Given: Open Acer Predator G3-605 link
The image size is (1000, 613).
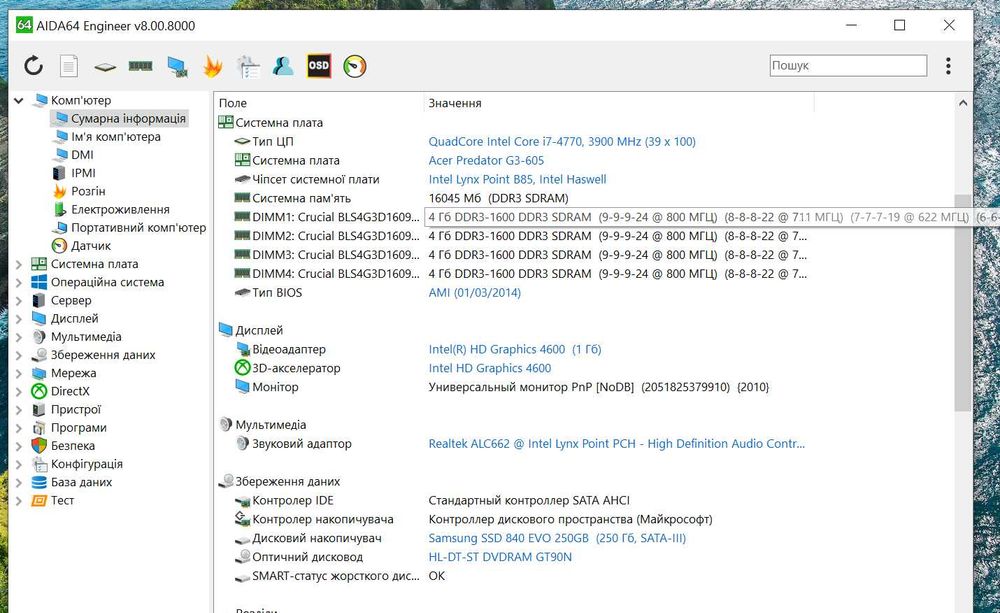Looking at the screenshot, I should [486, 161].
